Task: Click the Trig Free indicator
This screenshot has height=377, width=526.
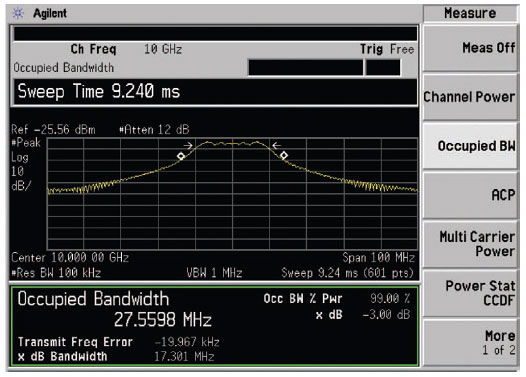Action: 387,49
